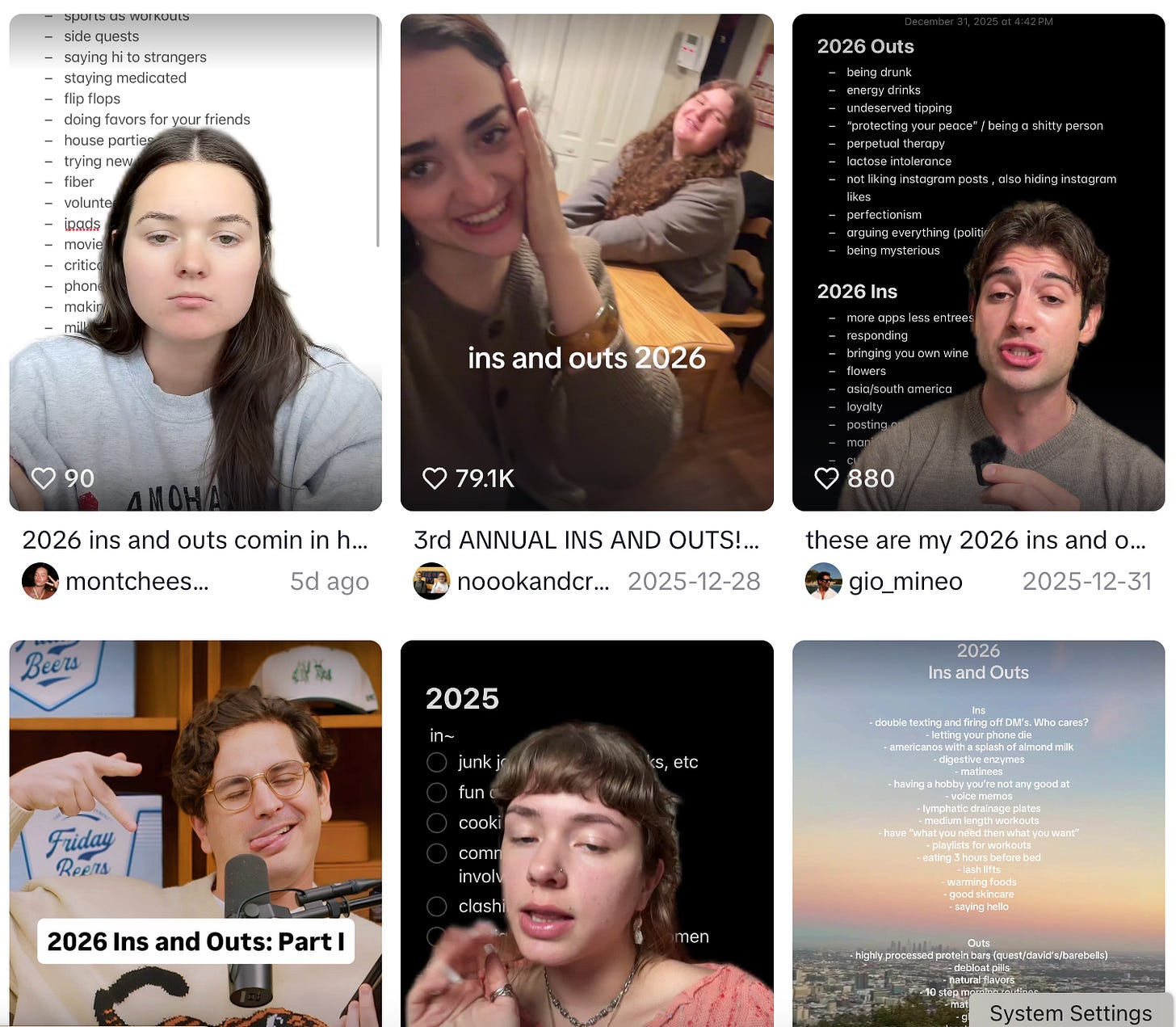Viewport: 1176px width, 1027px height.
Task: Open the '2026 Ins and Outs: Part I' video
Action: pos(195,834)
